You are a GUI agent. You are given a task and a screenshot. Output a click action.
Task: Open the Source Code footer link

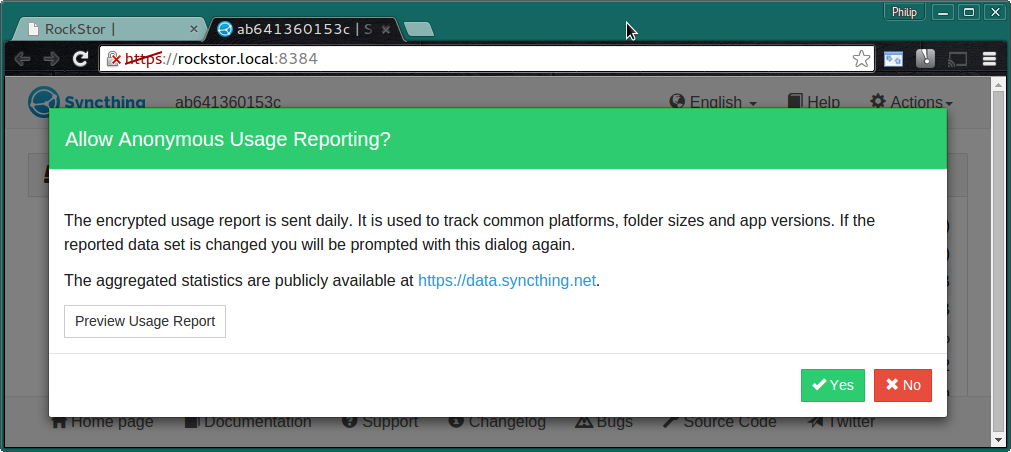point(720,422)
